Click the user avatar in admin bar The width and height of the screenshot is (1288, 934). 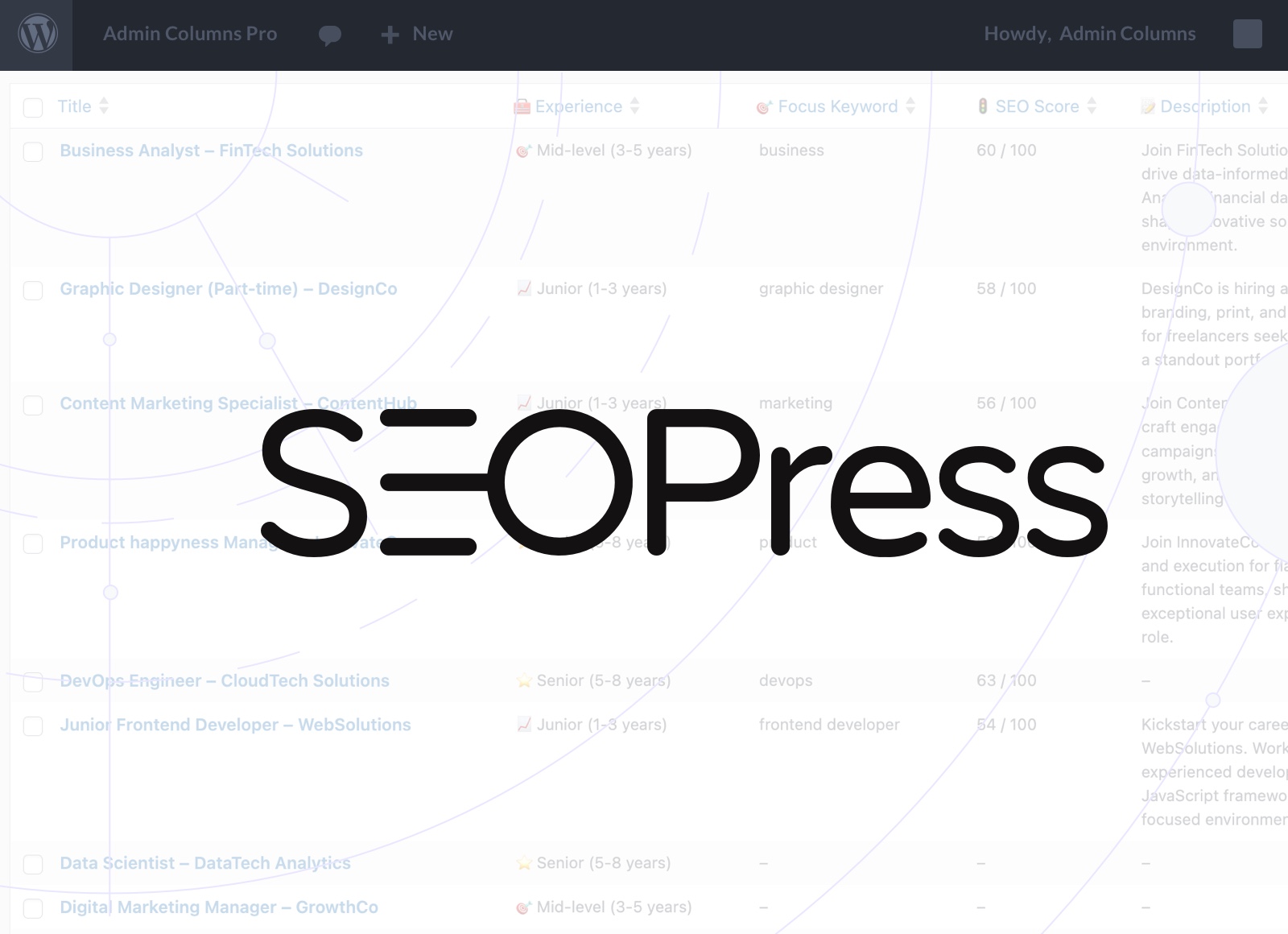click(x=1247, y=34)
